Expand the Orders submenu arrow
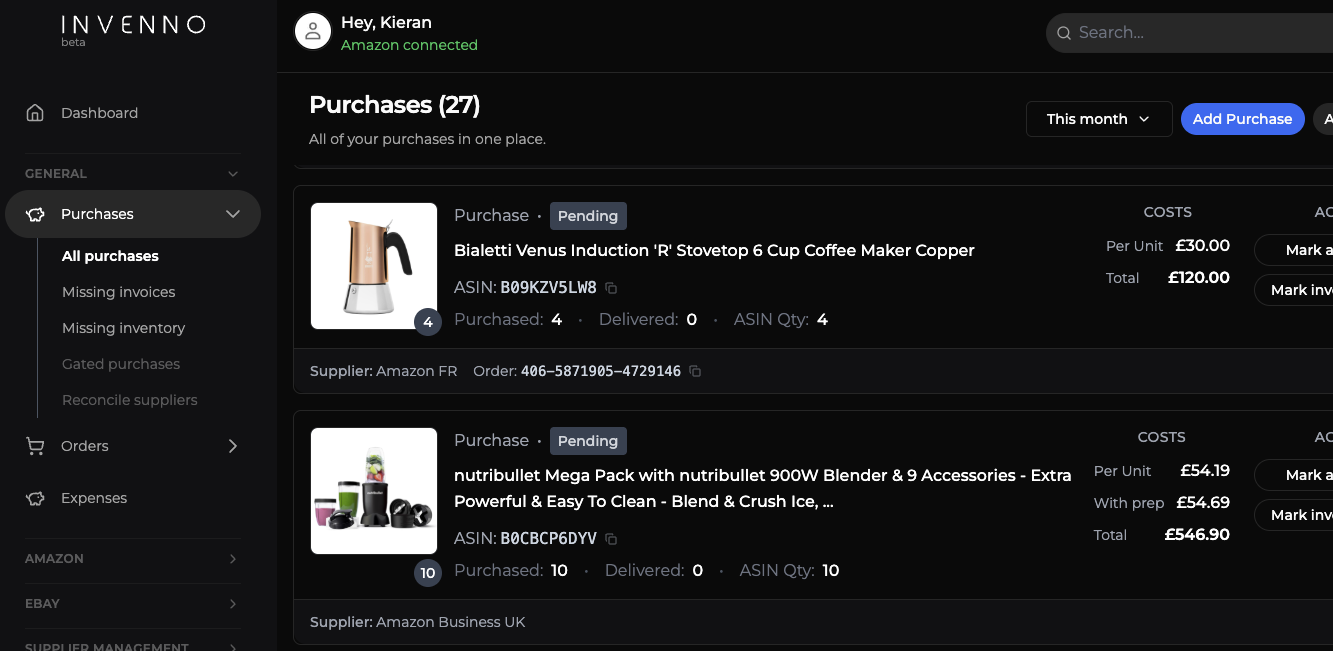The height and width of the screenshot is (651, 1333). [233, 446]
